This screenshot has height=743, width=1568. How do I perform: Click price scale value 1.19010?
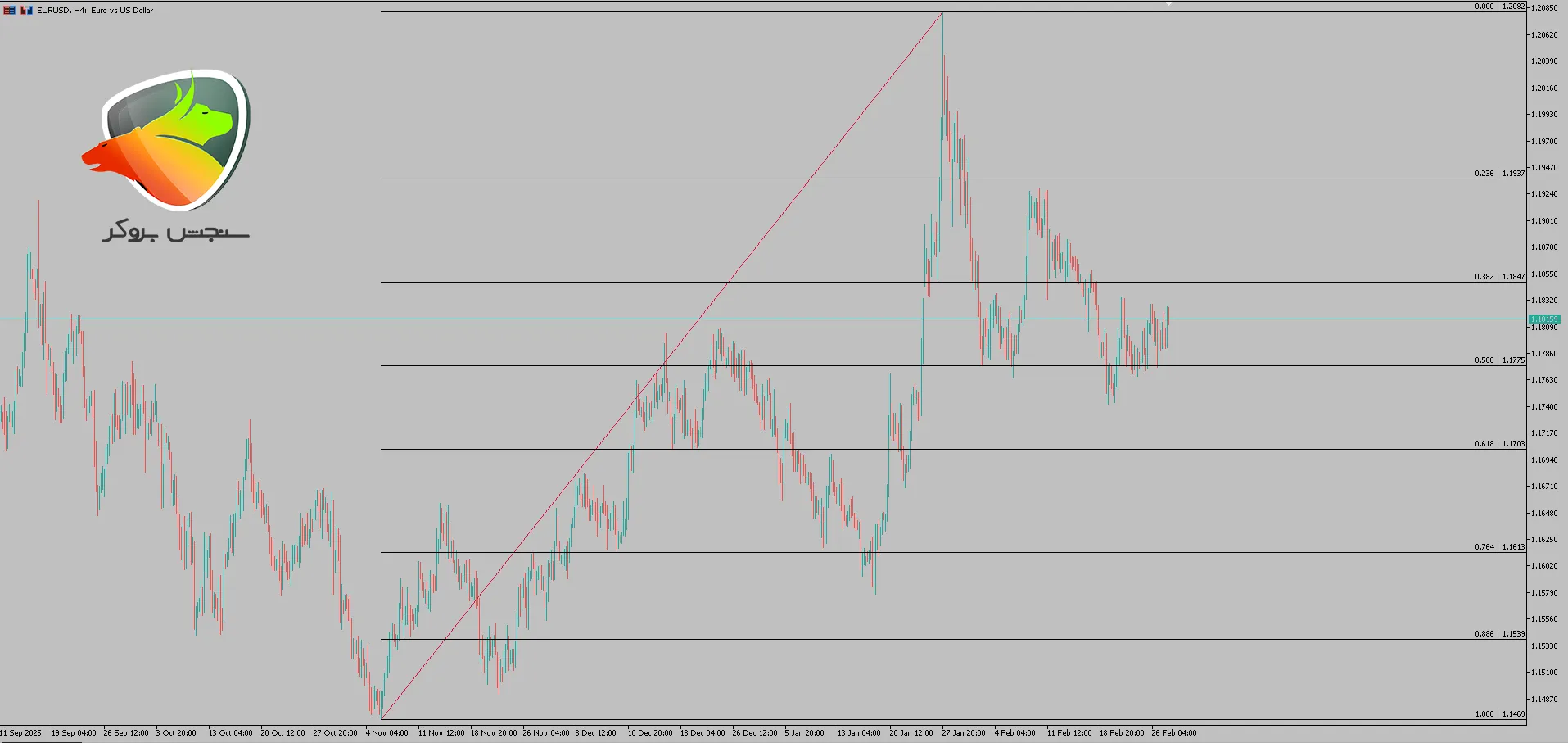click(x=1544, y=221)
